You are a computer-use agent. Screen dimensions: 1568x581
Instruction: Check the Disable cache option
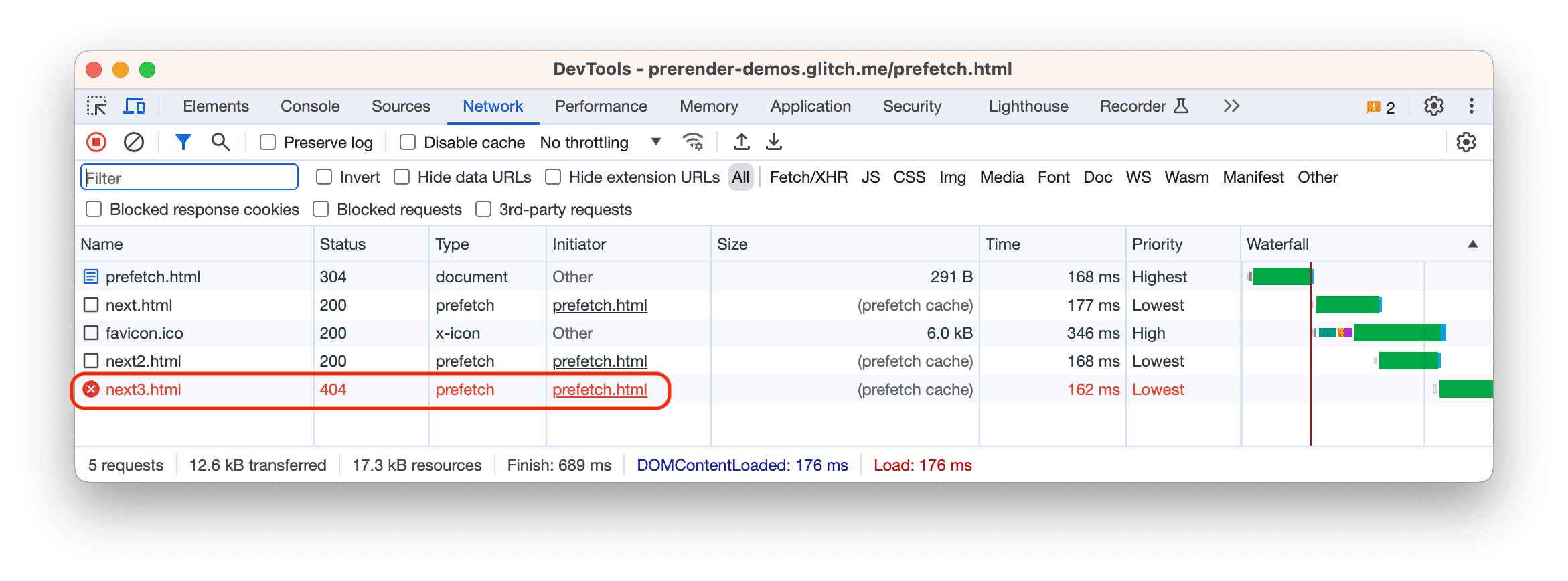tap(407, 142)
